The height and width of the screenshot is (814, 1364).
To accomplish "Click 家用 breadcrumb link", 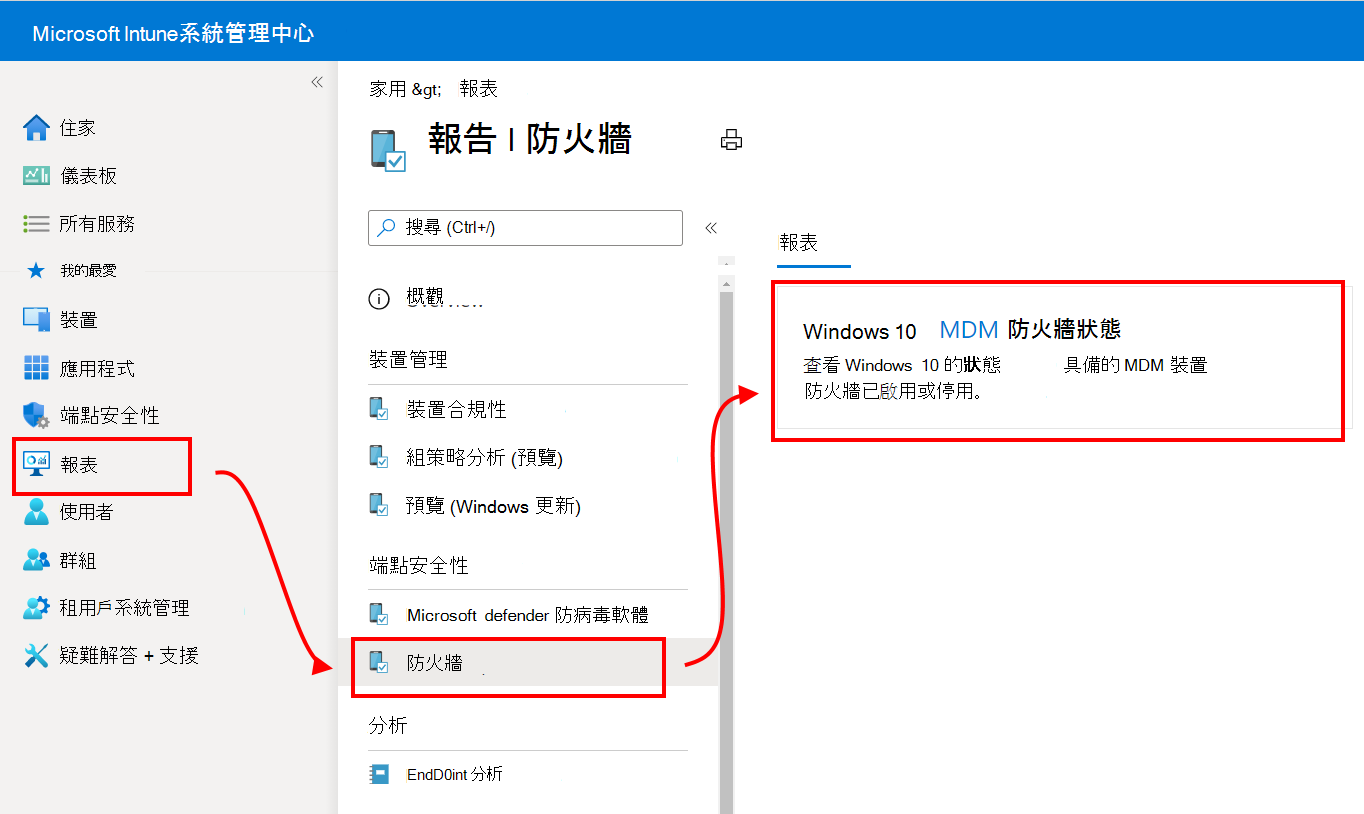I will click(388, 89).
